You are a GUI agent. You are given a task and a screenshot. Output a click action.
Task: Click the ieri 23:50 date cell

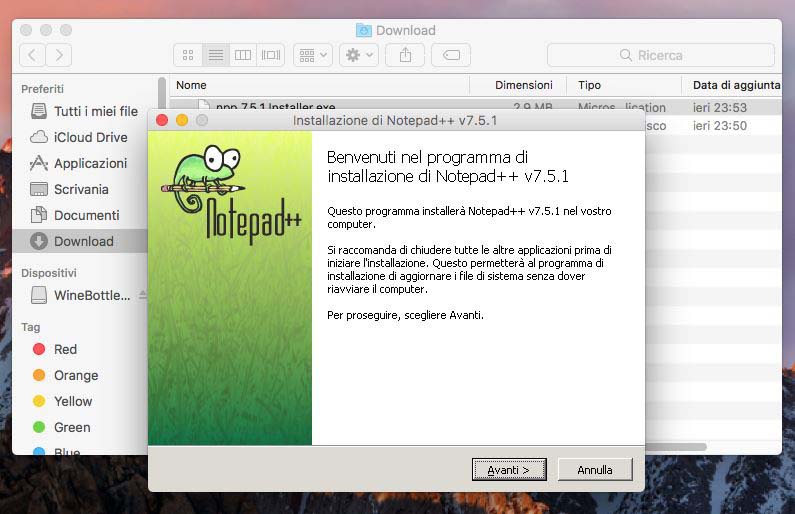[719, 126]
